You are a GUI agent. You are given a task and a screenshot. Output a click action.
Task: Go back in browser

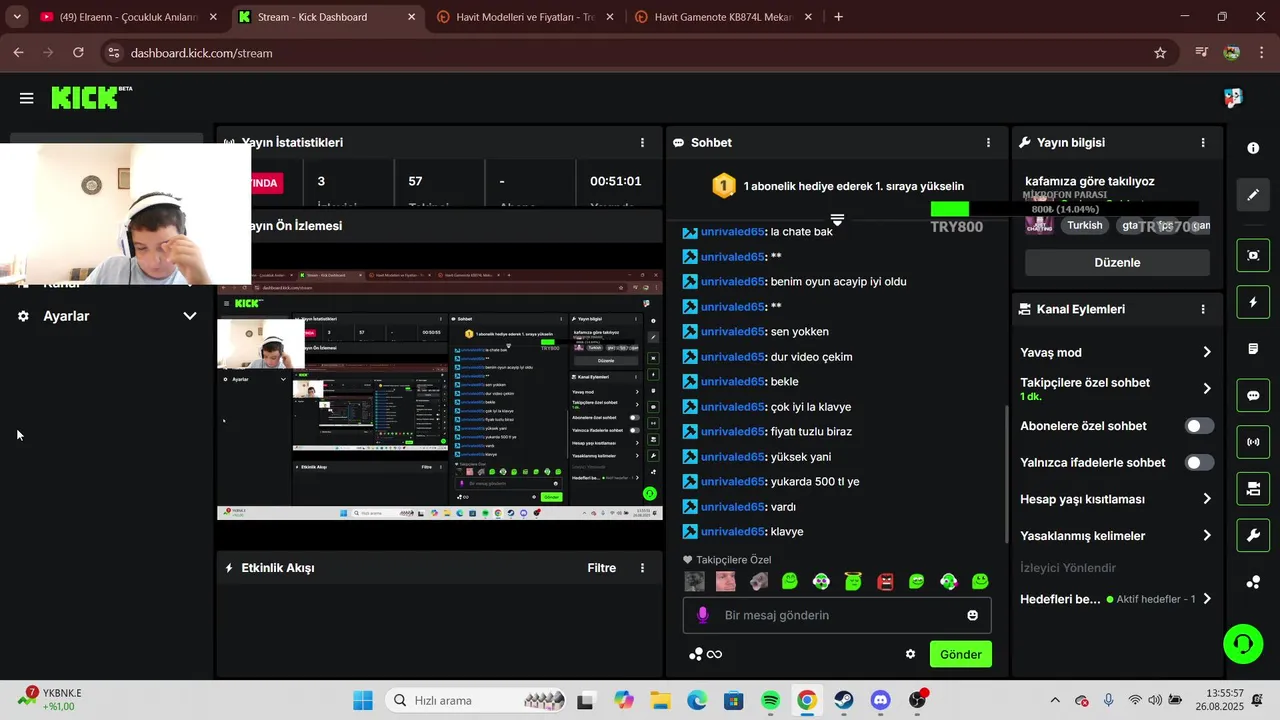pos(18,53)
